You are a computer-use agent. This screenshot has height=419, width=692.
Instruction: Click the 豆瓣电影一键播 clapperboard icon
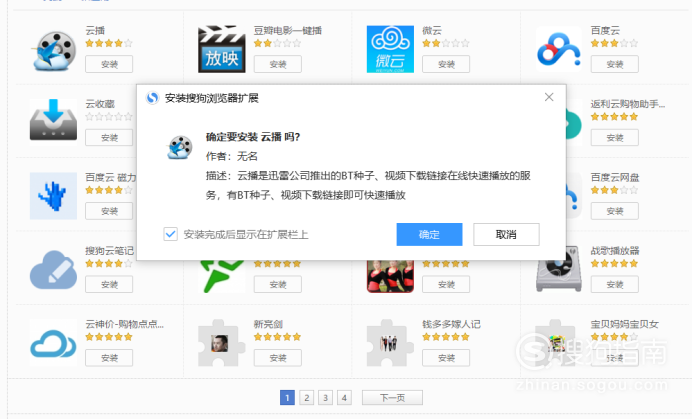(222, 49)
